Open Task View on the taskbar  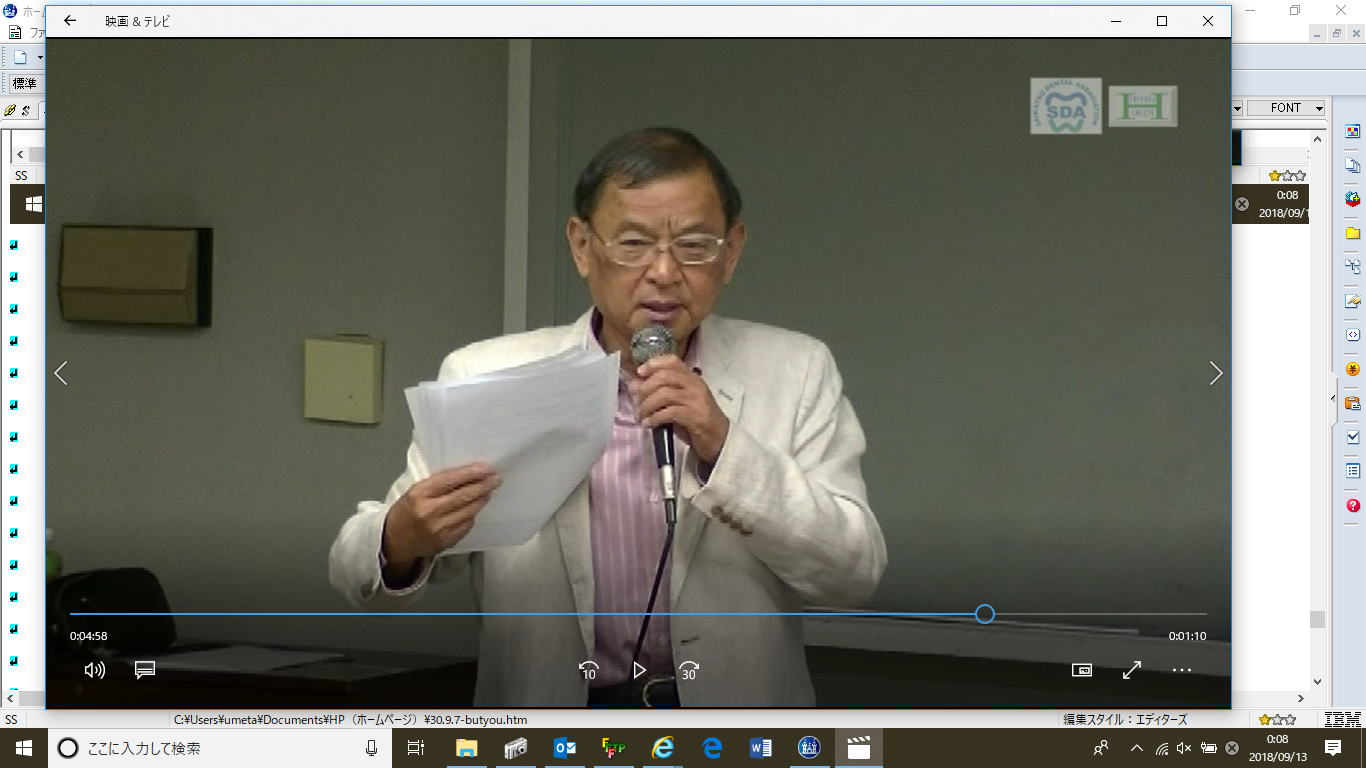tap(416, 748)
